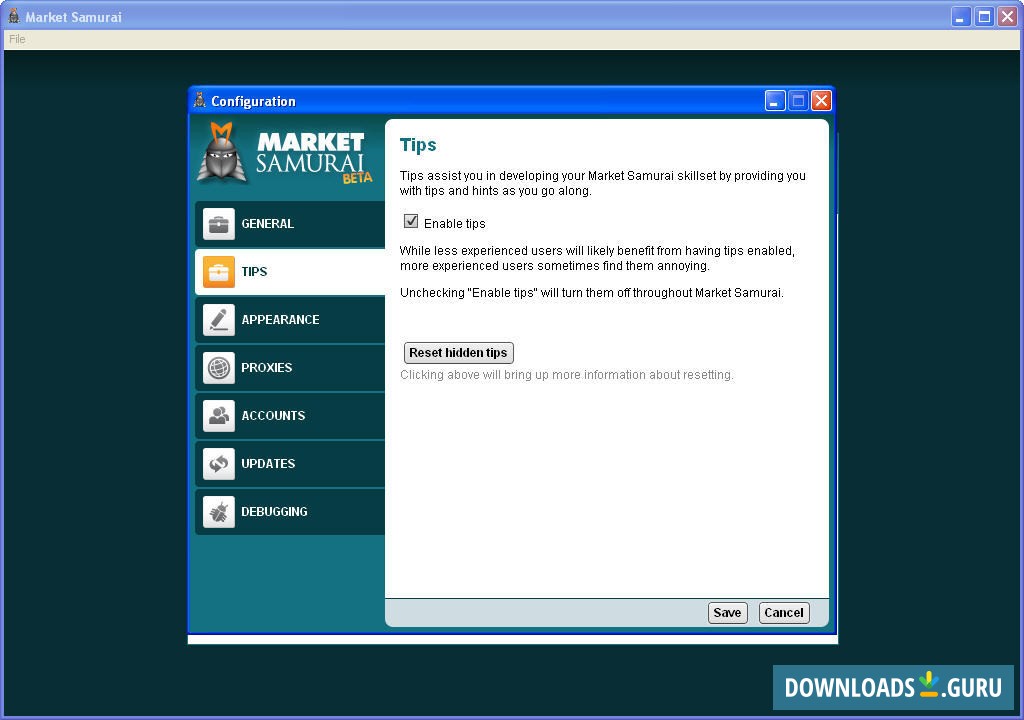The width and height of the screenshot is (1024, 720).
Task: Open the File menu
Action: pos(17,39)
